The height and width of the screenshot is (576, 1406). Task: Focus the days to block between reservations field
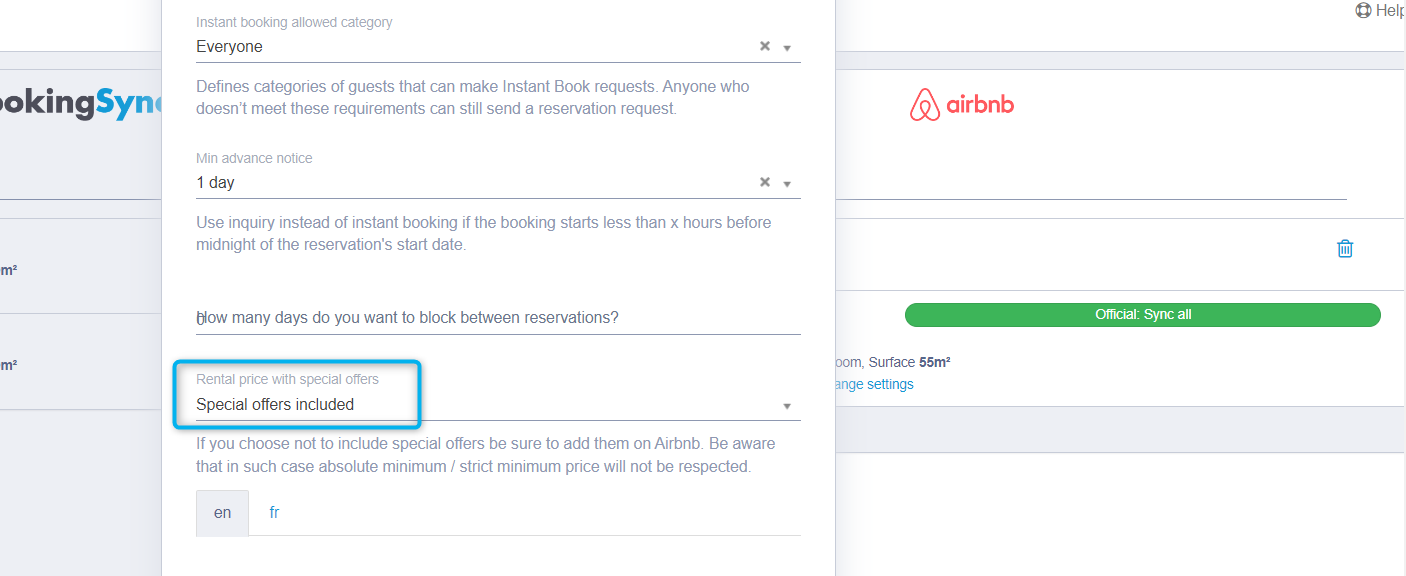point(498,318)
